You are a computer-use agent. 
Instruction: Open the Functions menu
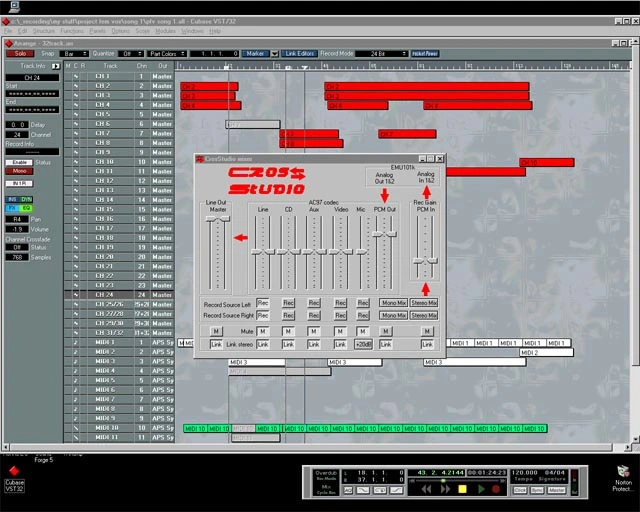point(72,31)
